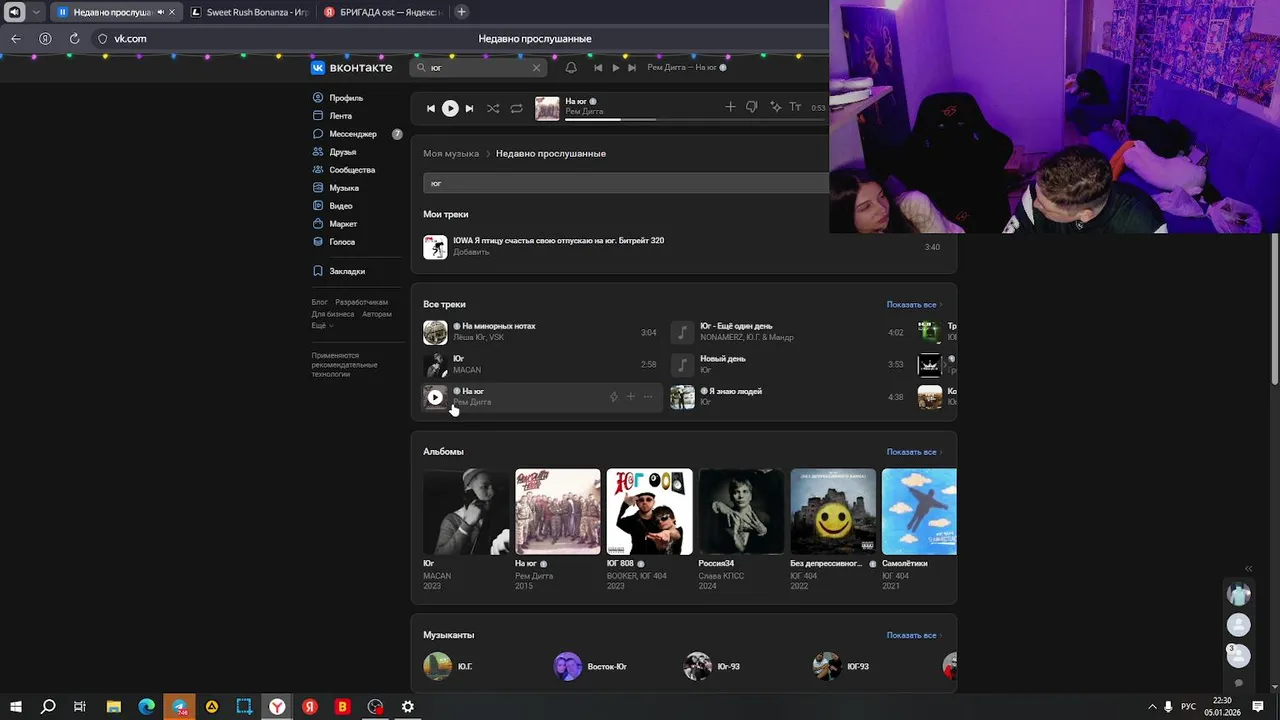Click Разработчикам footer link
The width and height of the screenshot is (1280, 720).
tap(361, 302)
